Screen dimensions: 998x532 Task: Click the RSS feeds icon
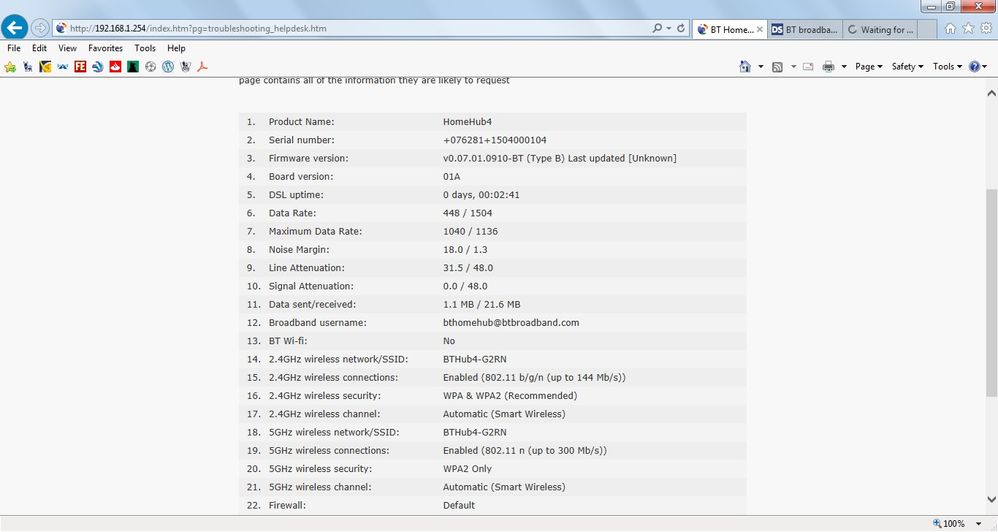pyautogui.click(x=777, y=67)
